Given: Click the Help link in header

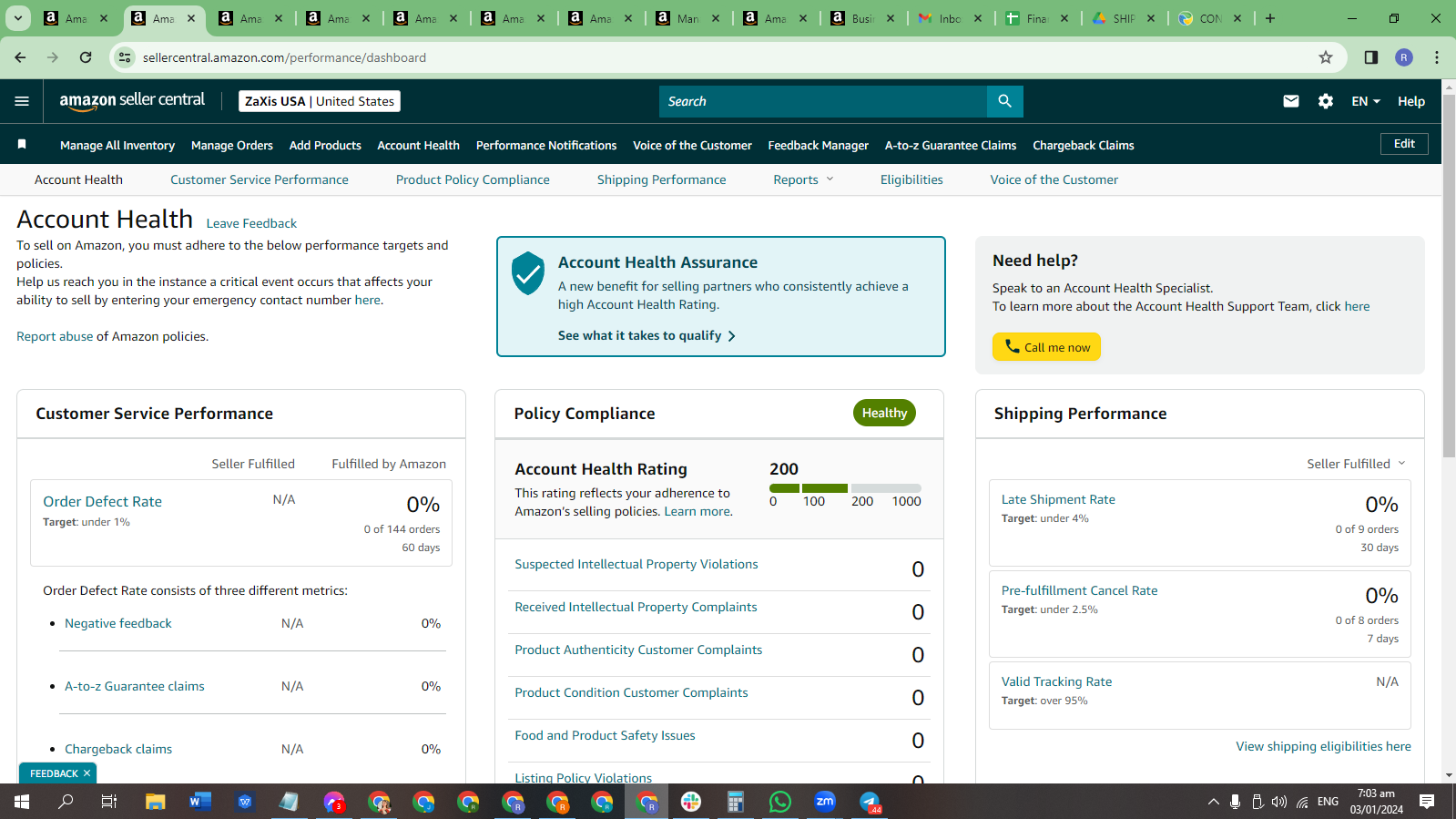Looking at the screenshot, I should [1411, 101].
